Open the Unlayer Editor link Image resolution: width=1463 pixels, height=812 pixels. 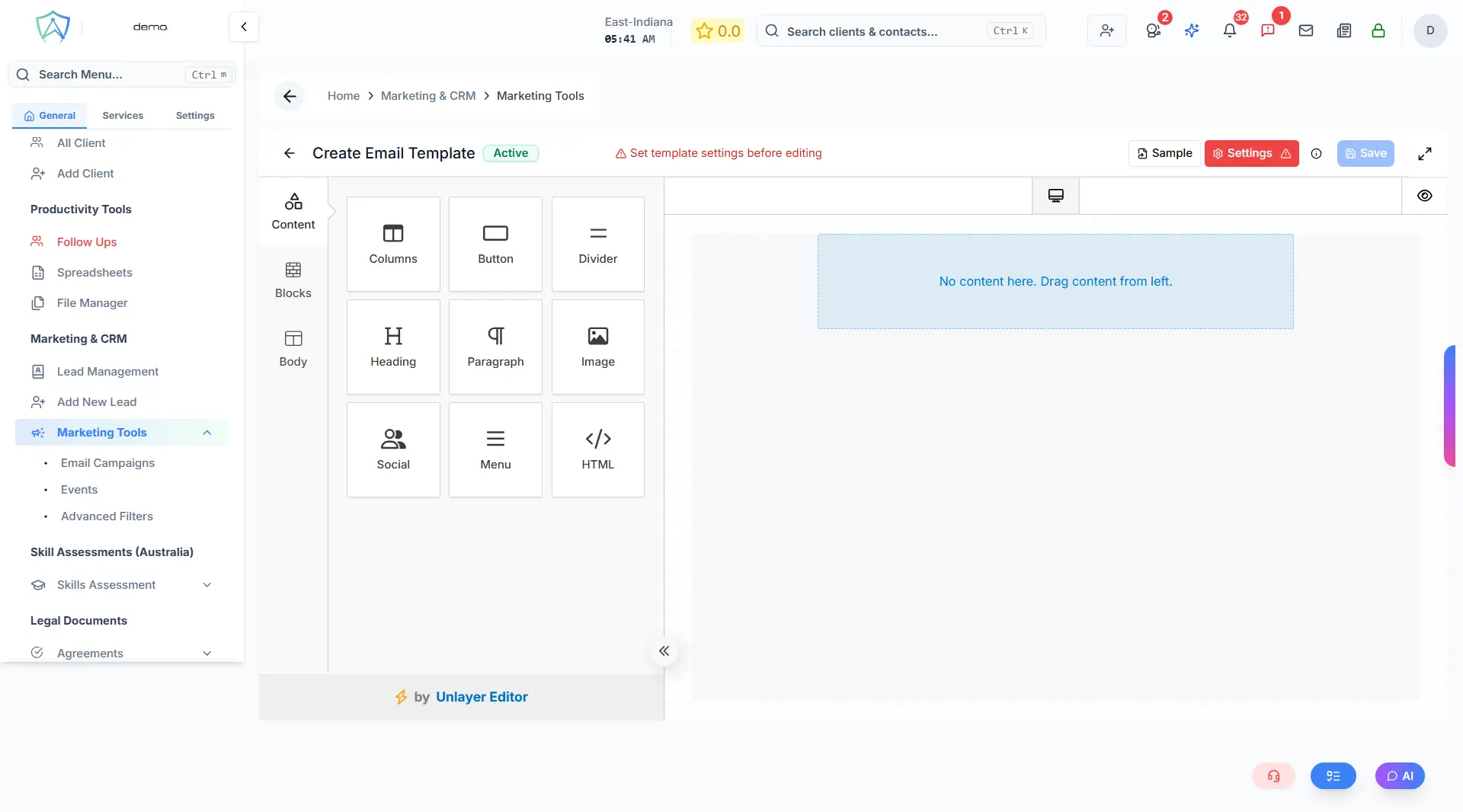482,696
